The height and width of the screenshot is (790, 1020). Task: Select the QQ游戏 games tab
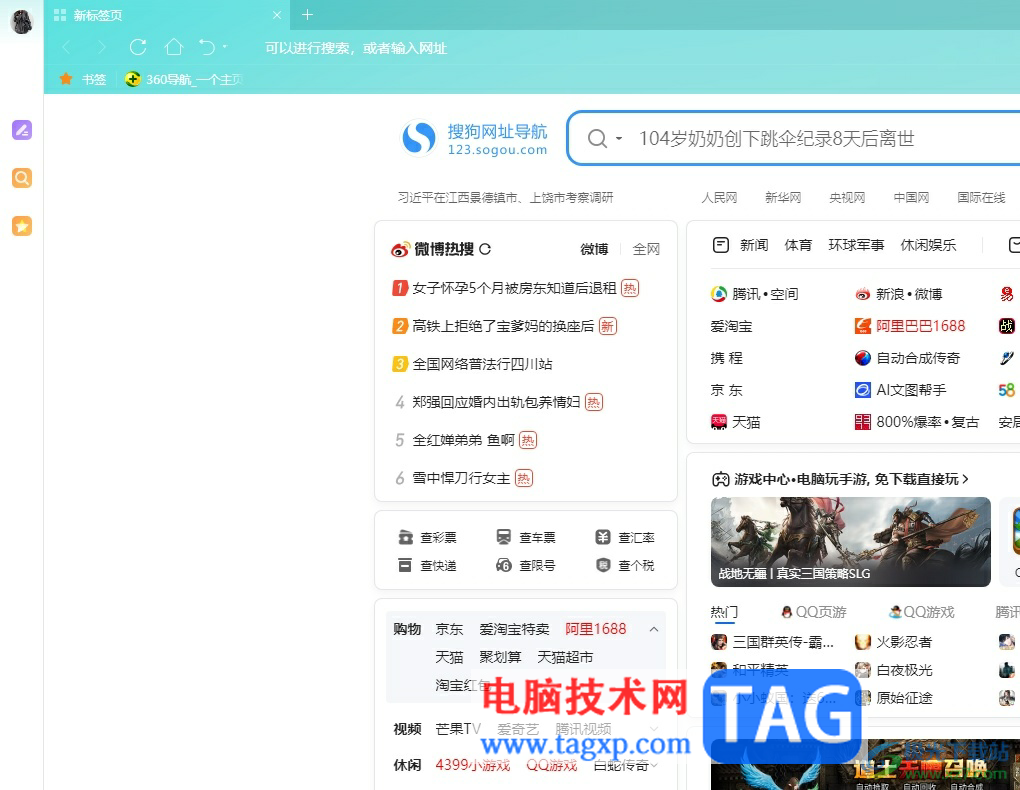tap(922, 612)
